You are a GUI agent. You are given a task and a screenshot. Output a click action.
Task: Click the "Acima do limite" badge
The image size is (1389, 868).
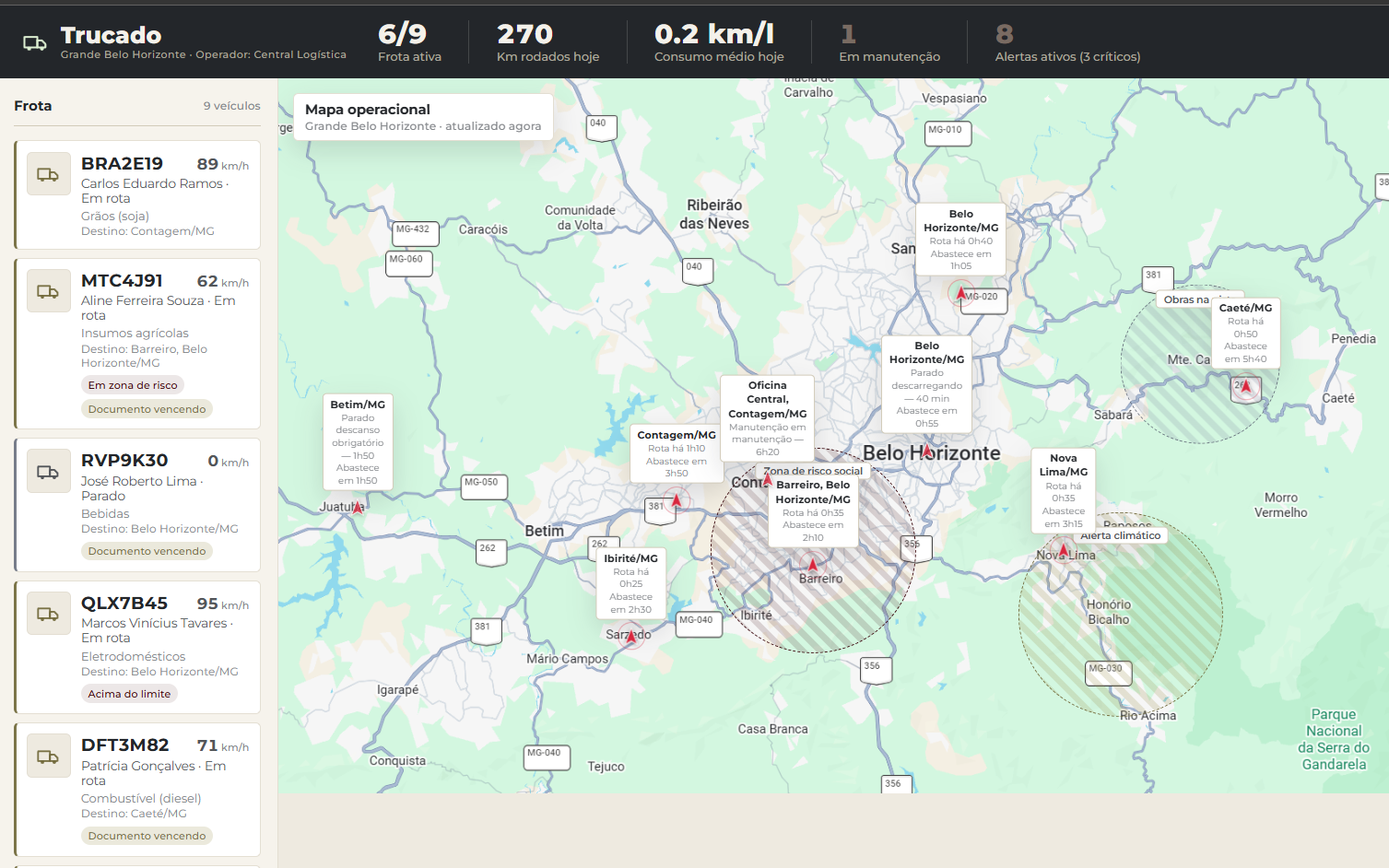(129, 694)
